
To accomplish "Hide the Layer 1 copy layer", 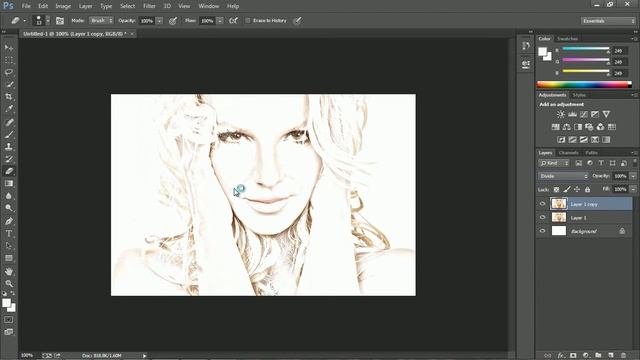I will (542, 204).
